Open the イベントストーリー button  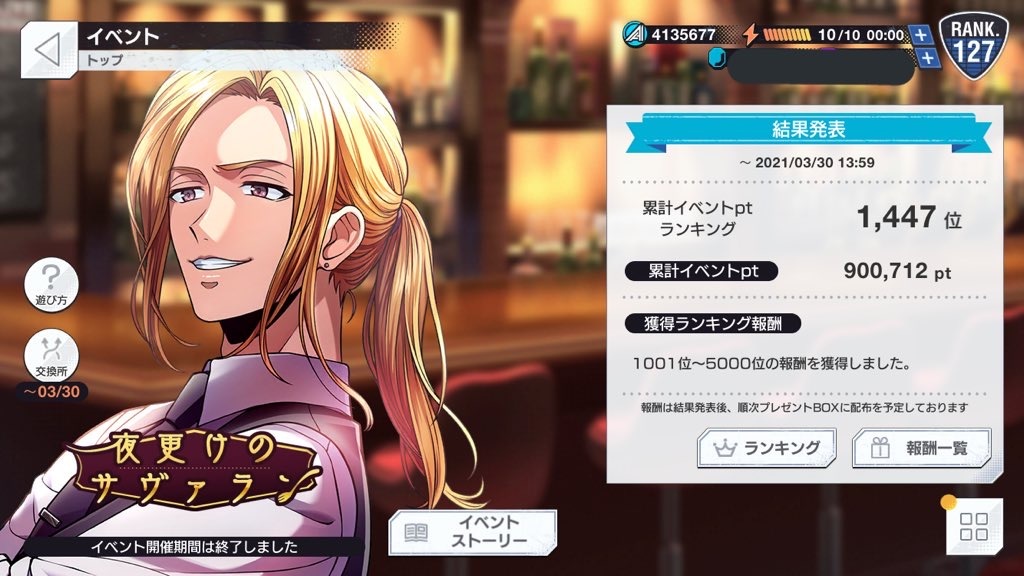click(x=473, y=532)
